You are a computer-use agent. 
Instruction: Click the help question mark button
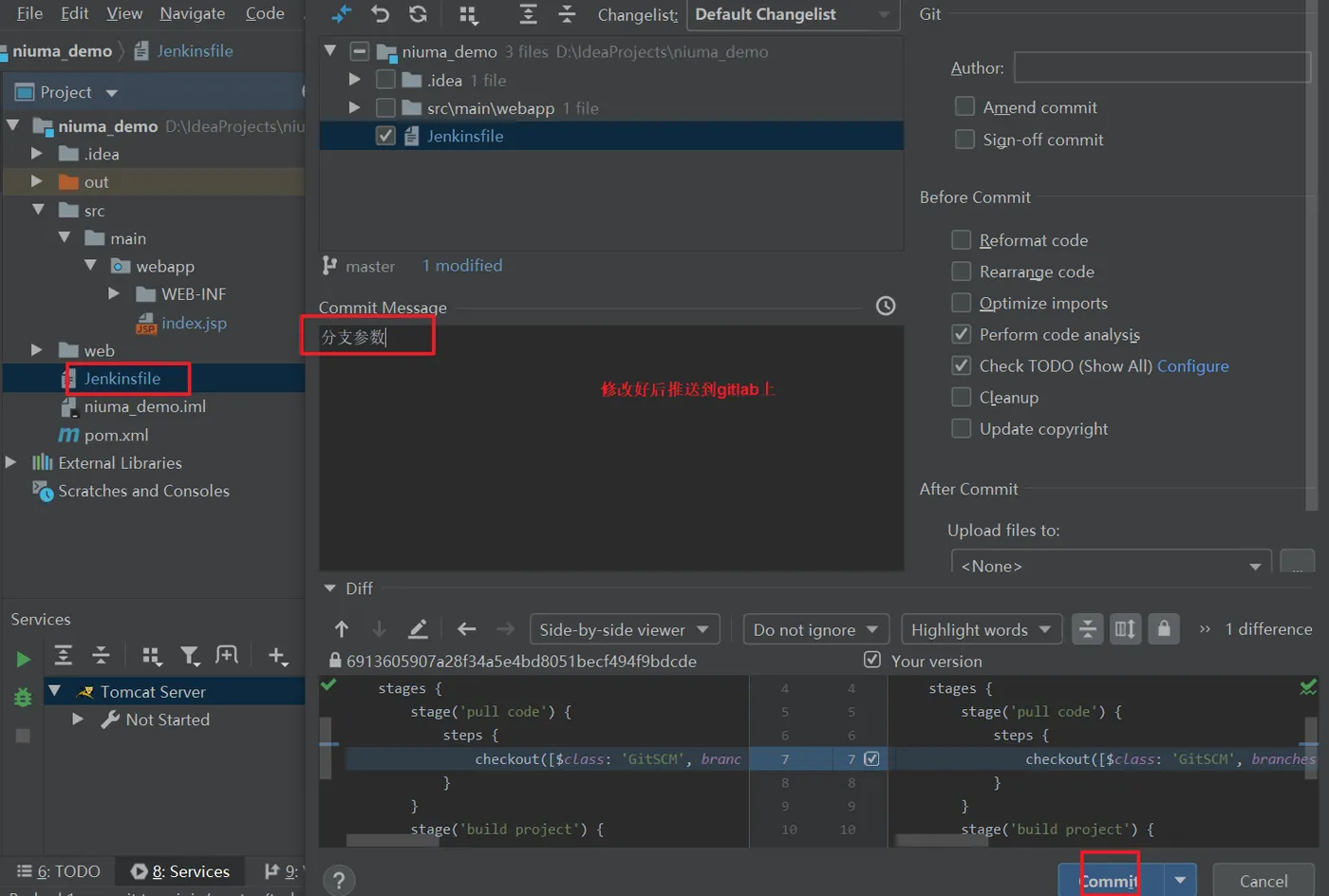pyautogui.click(x=339, y=881)
